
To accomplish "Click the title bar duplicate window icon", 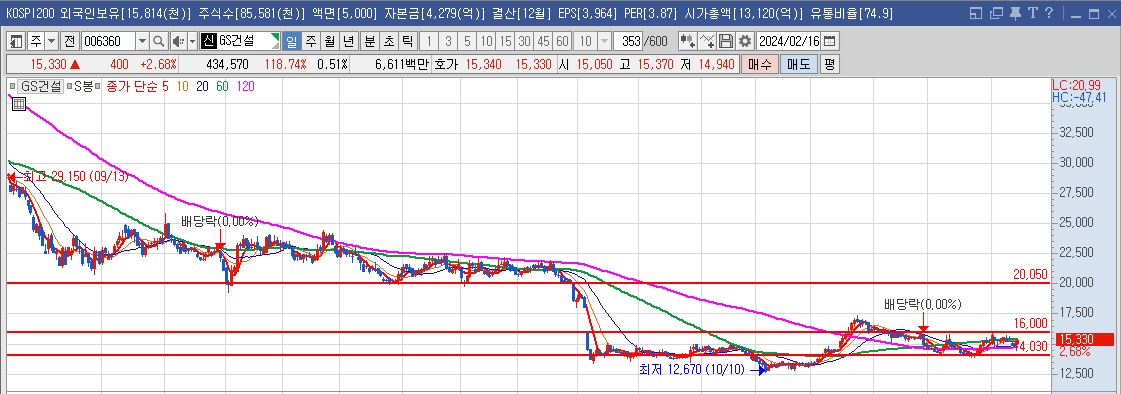I will tap(996, 13).
